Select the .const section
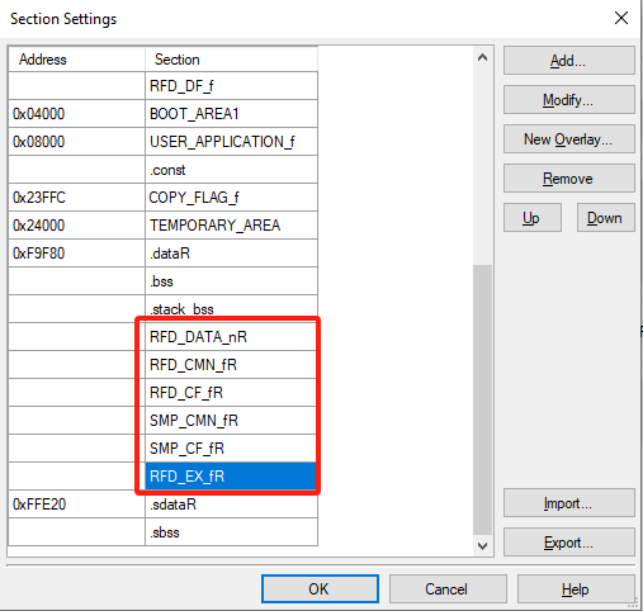Viewport: 644px width, 612px height. [231, 170]
